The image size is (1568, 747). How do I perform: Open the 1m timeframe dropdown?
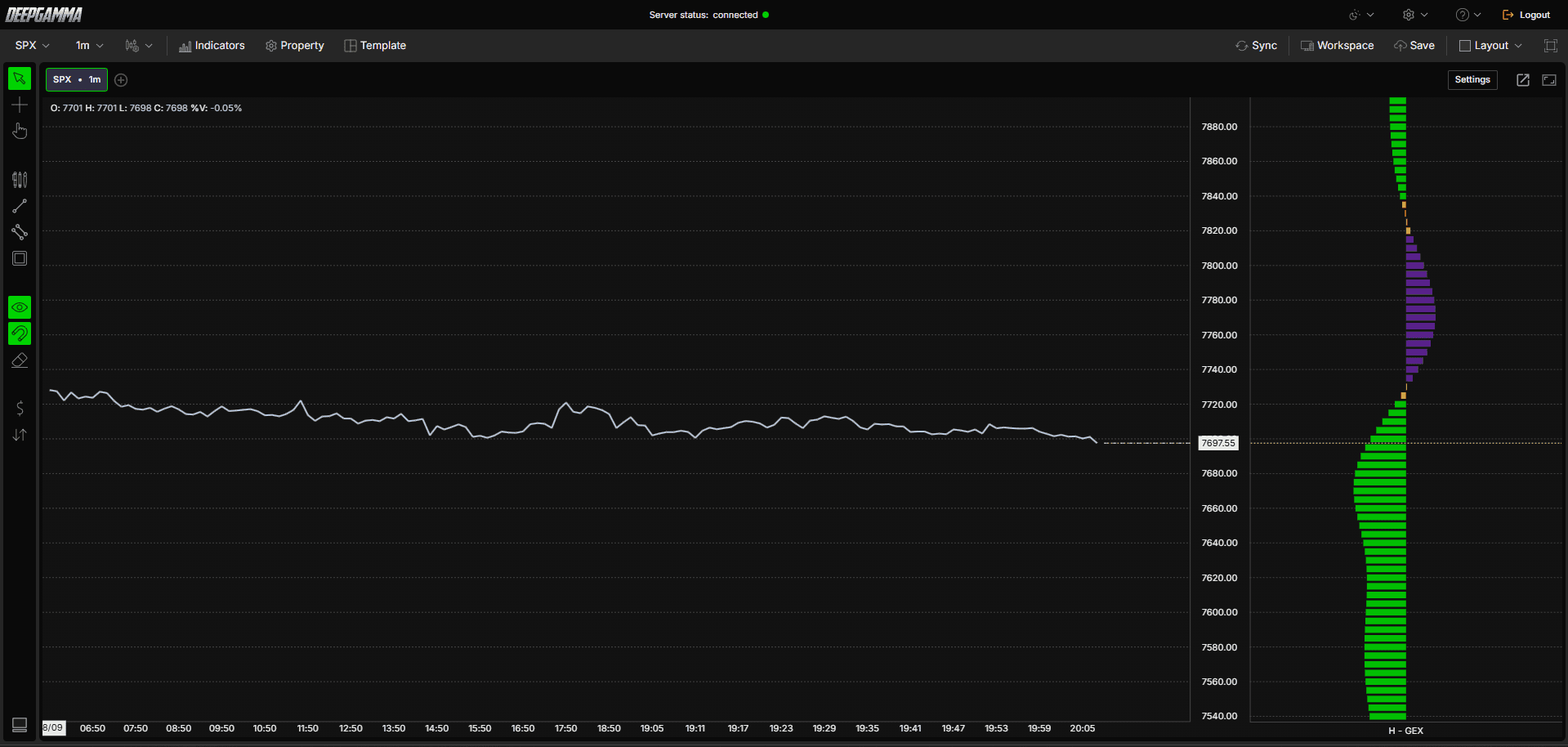90,46
